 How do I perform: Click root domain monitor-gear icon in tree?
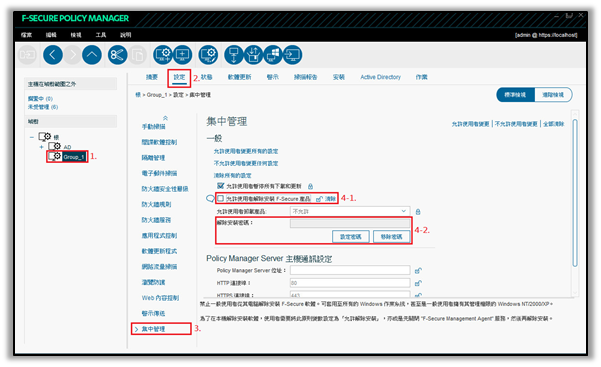tap(44, 137)
